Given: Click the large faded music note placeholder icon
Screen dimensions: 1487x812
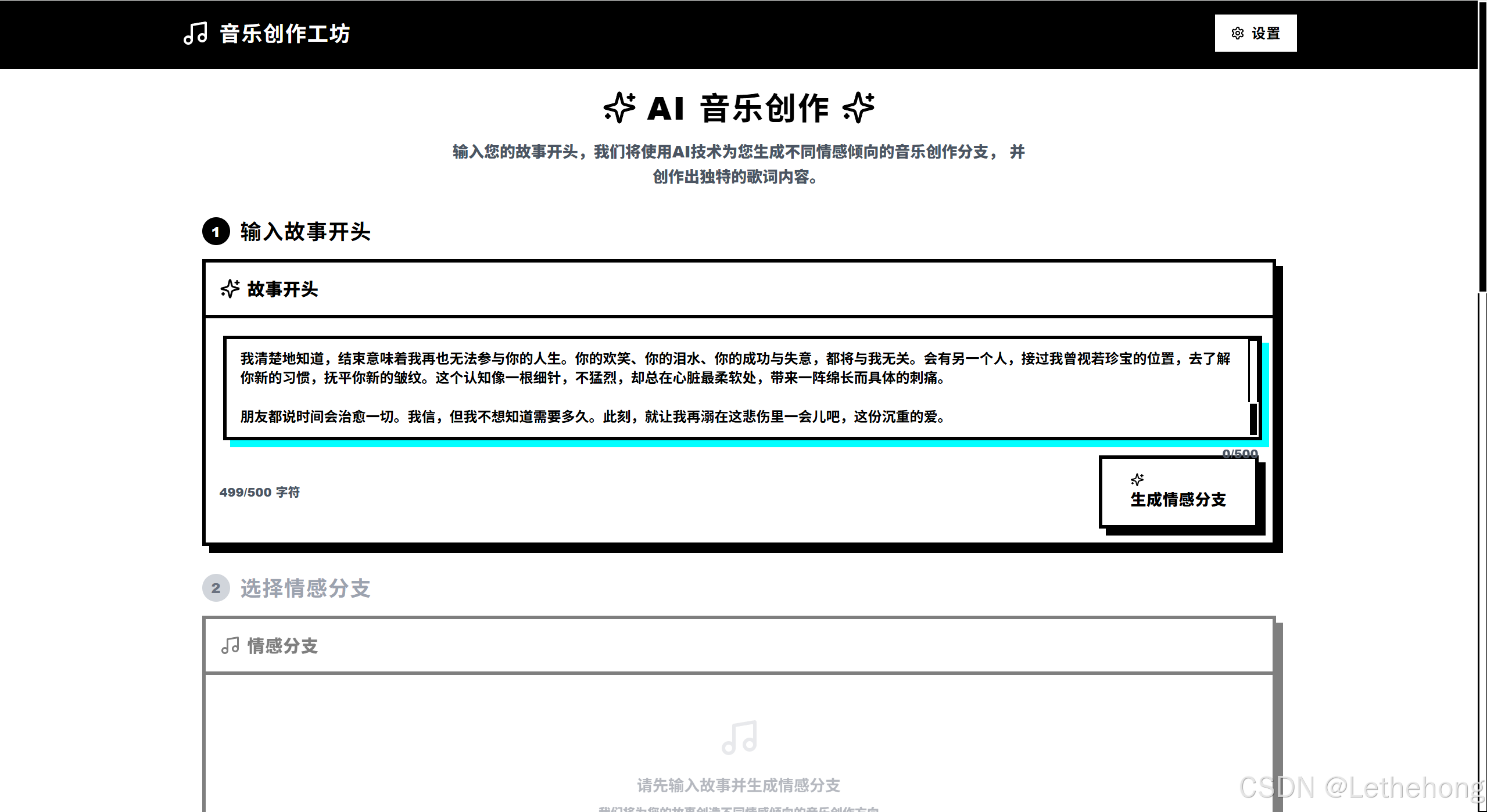Looking at the screenshot, I should [739, 738].
